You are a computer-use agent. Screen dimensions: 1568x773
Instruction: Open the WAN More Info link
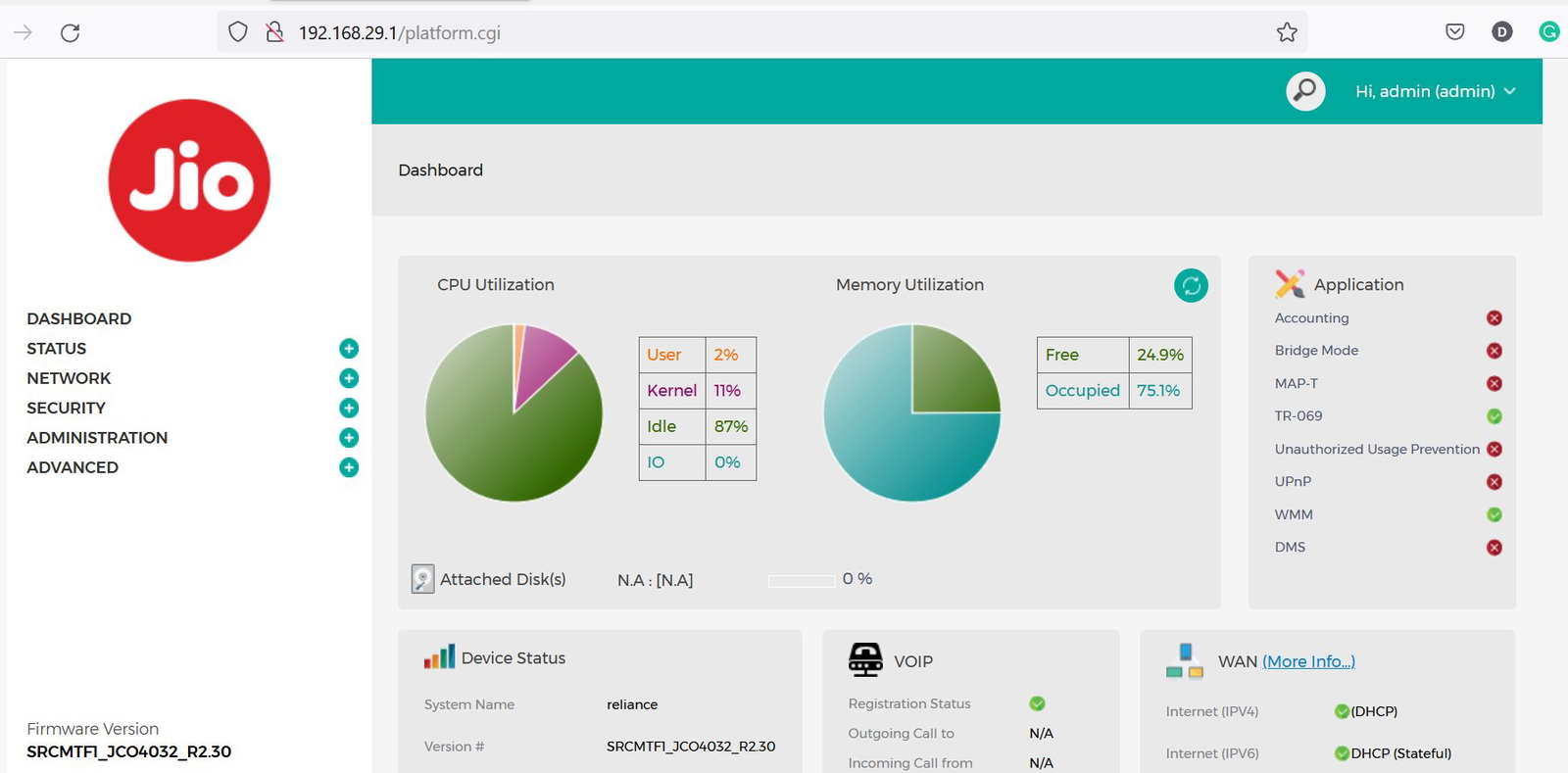pyautogui.click(x=1308, y=661)
